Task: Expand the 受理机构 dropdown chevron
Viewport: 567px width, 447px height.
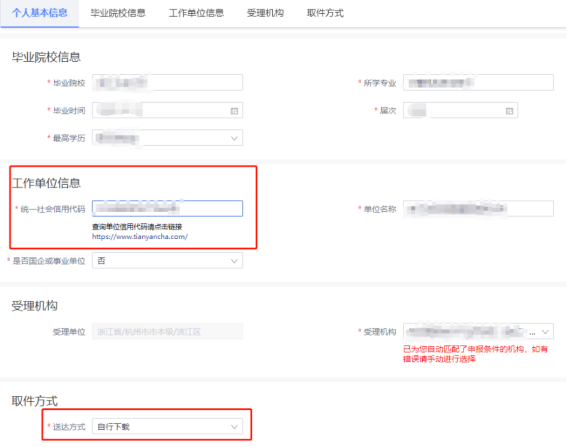Action: (545, 332)
